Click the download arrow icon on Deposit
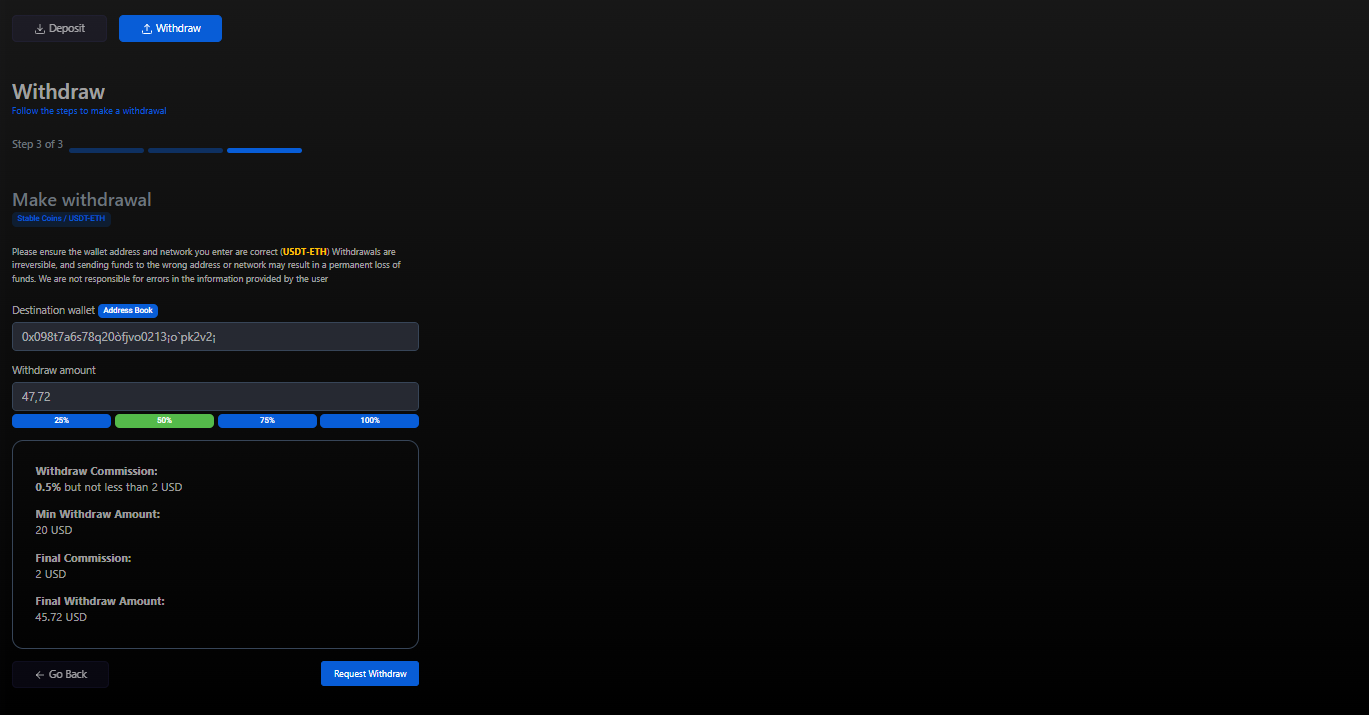 click(x=40, y=29)
